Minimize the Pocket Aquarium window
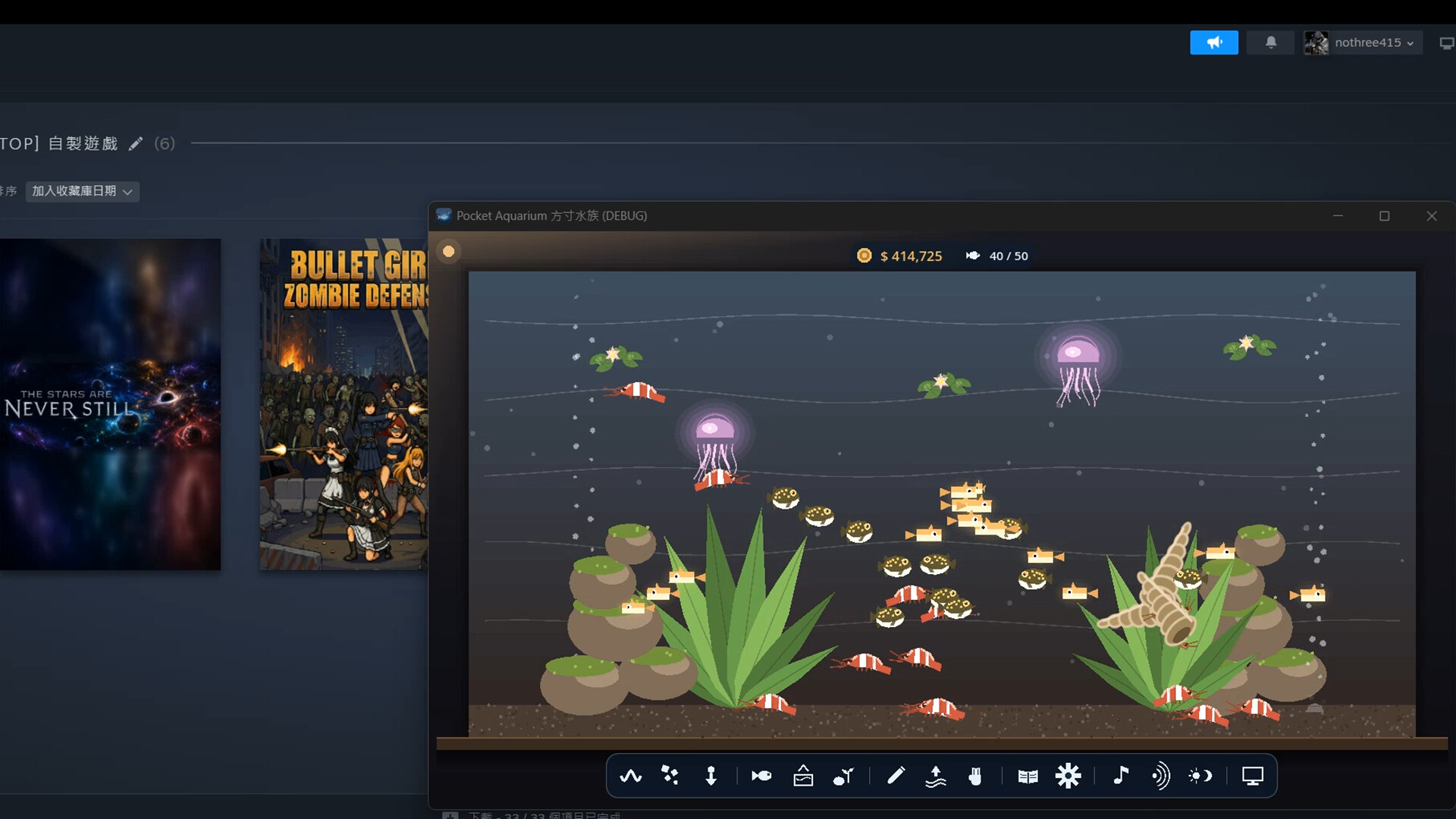 click(x=1338, y=216)
